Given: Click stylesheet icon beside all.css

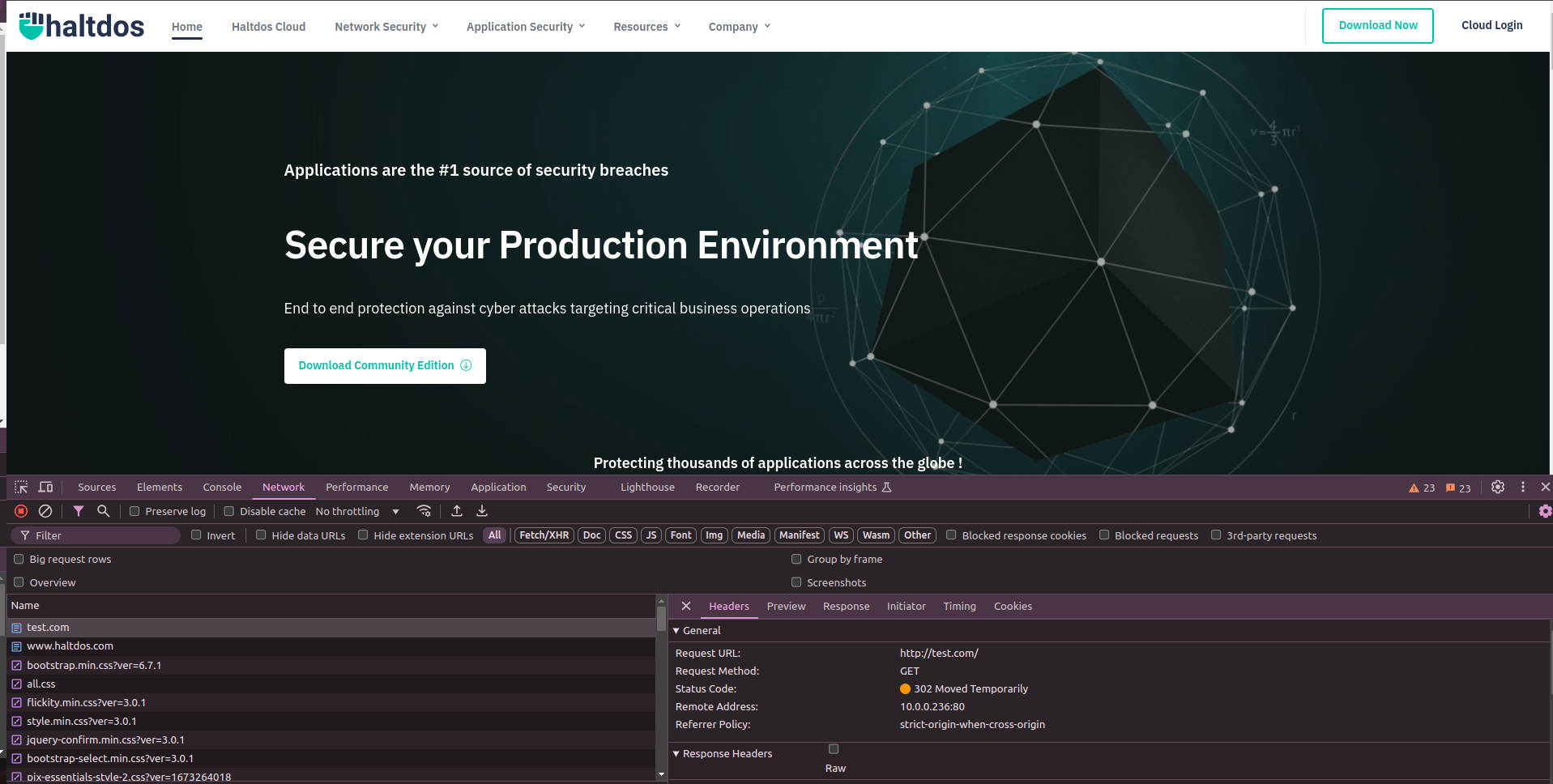Looking at the screenshot, I should pyautogui.click(x=16, y=684).
